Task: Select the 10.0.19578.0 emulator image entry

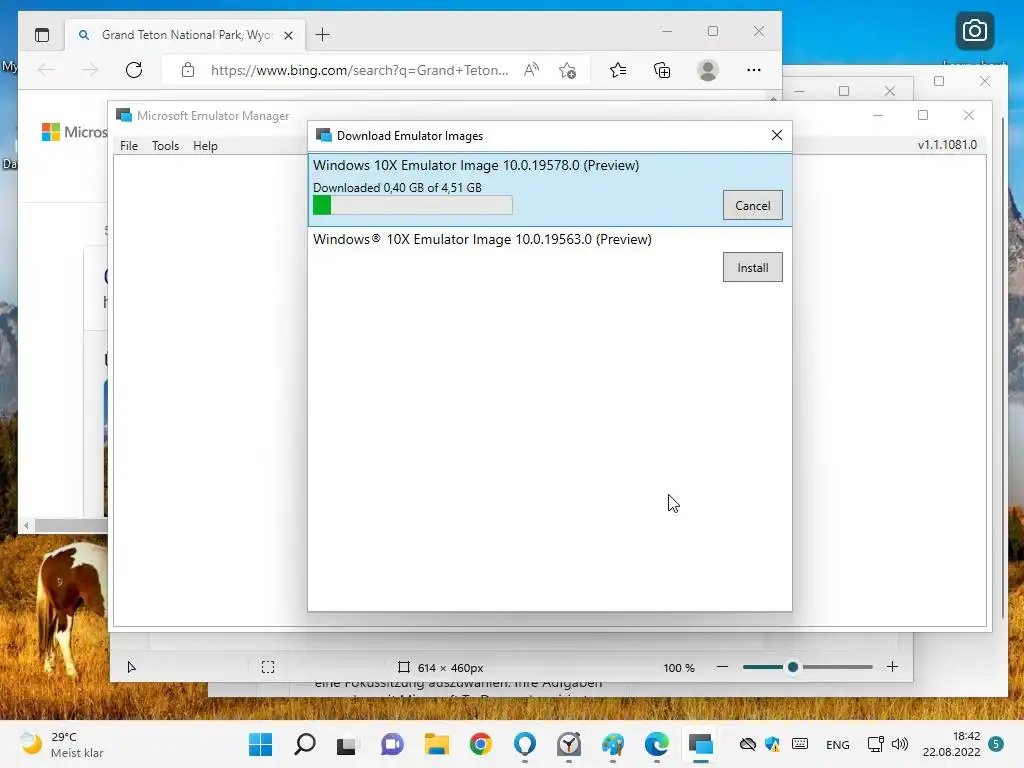Action: coord(550,190)
